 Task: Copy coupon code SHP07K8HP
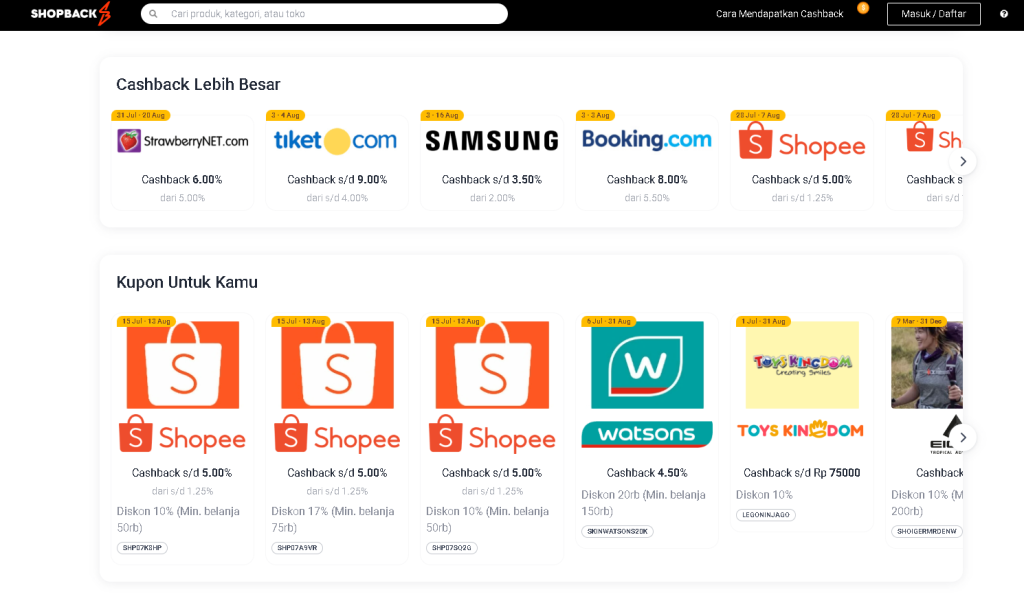pyautogui.click(x=142, y=548)
